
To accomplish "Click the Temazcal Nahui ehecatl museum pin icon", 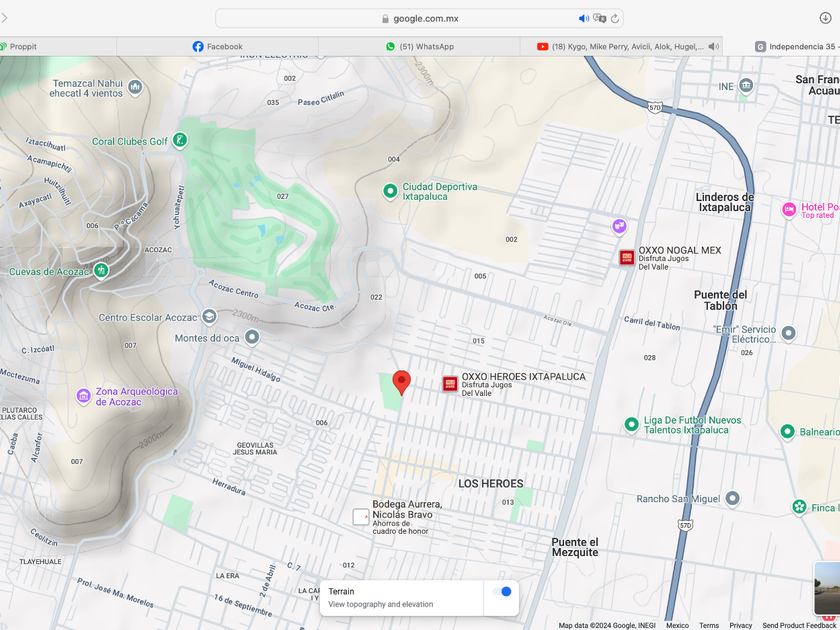I will (135, 87).
